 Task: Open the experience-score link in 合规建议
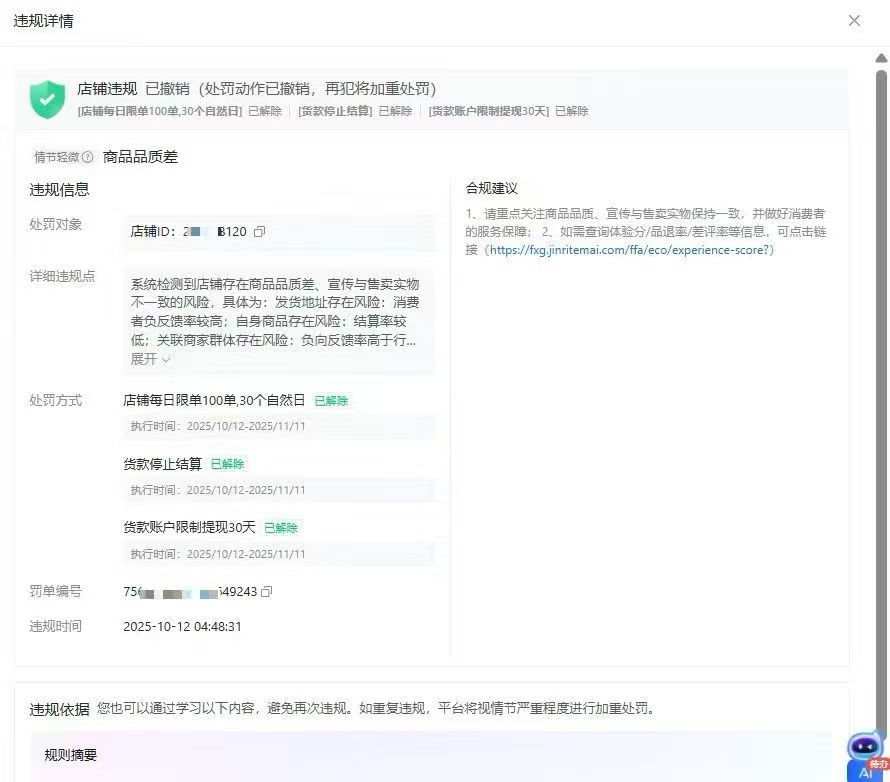tap(631, 250)
